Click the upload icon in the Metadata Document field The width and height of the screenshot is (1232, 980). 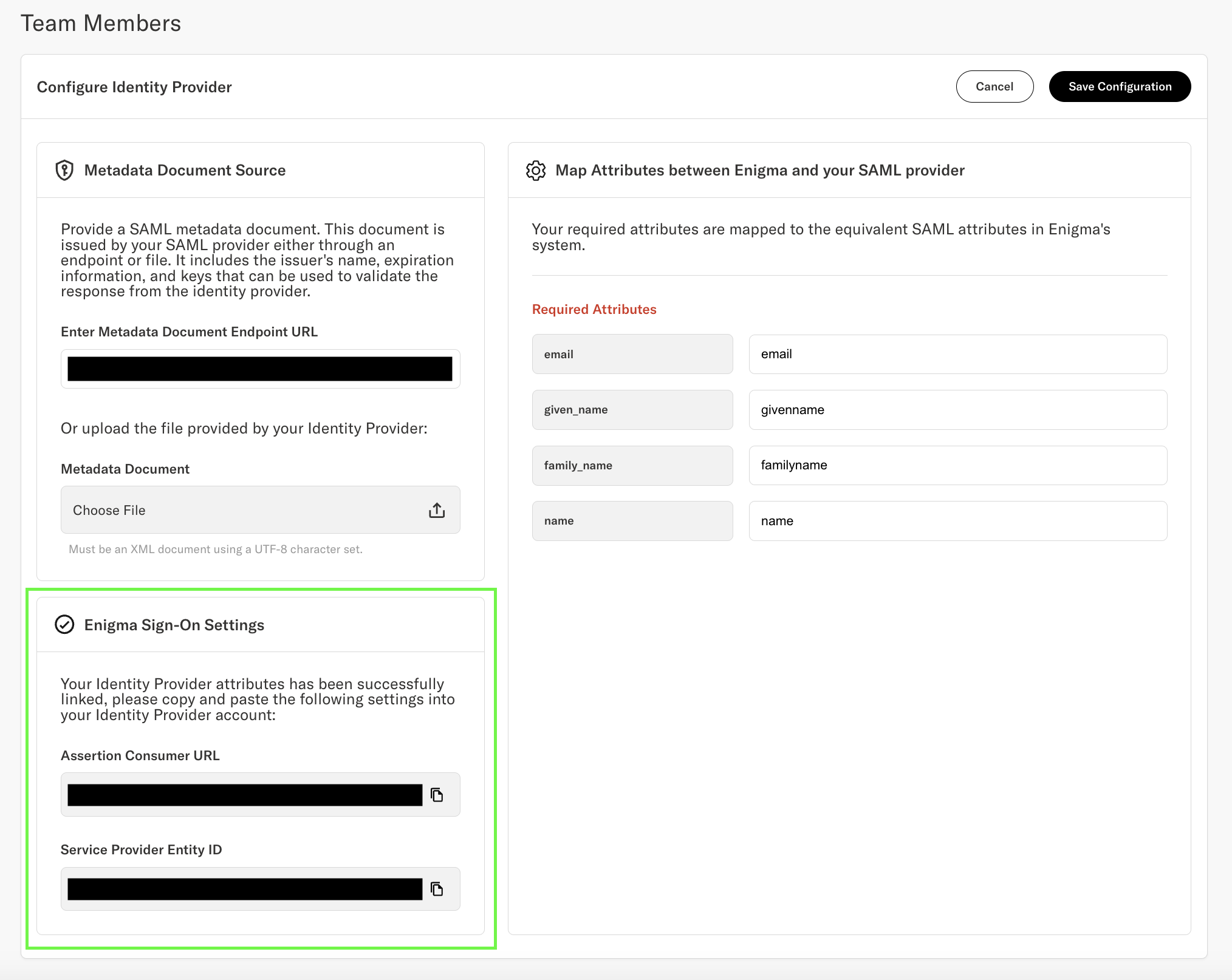tap(436, 510)
